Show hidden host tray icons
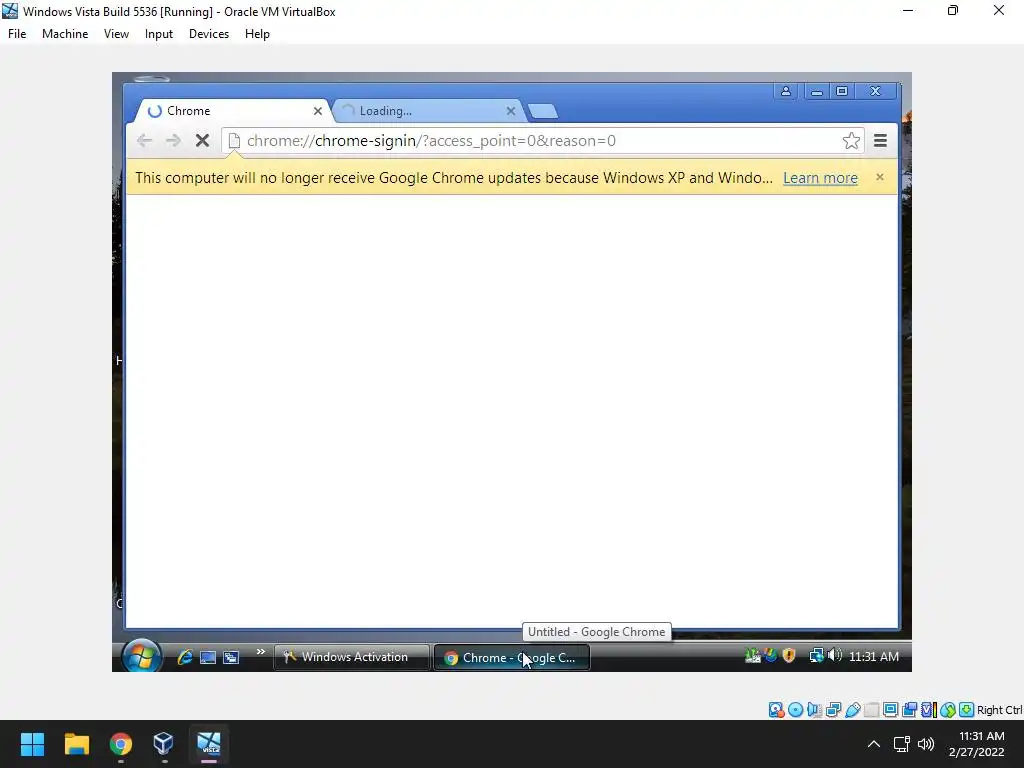The height and width of the screenshot is (768, 1024). [874, 744]
